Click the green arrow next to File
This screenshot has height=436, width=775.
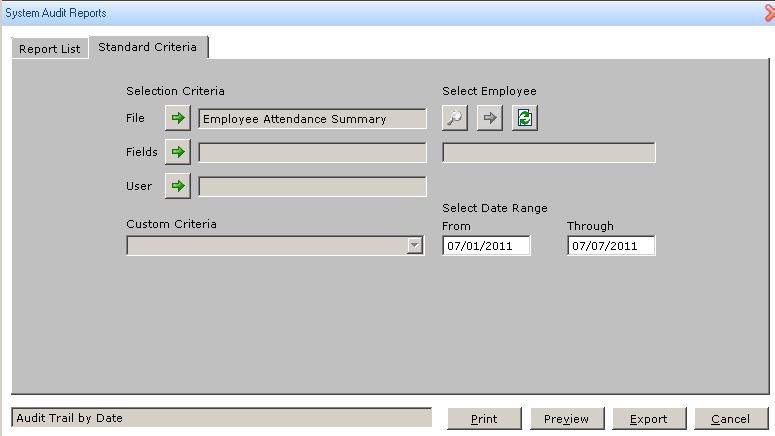click(178, 119)
